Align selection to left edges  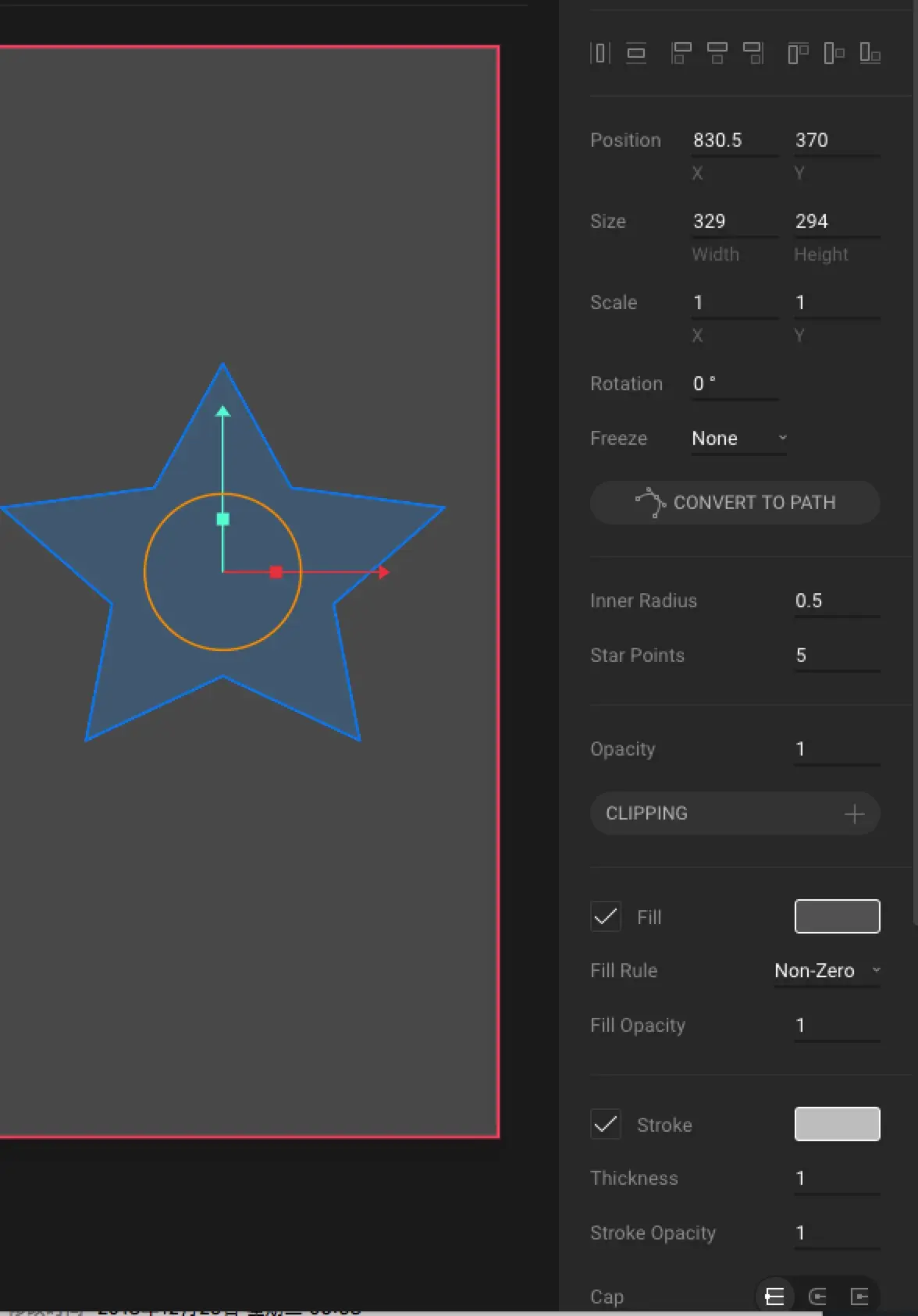tap(681, 53)
